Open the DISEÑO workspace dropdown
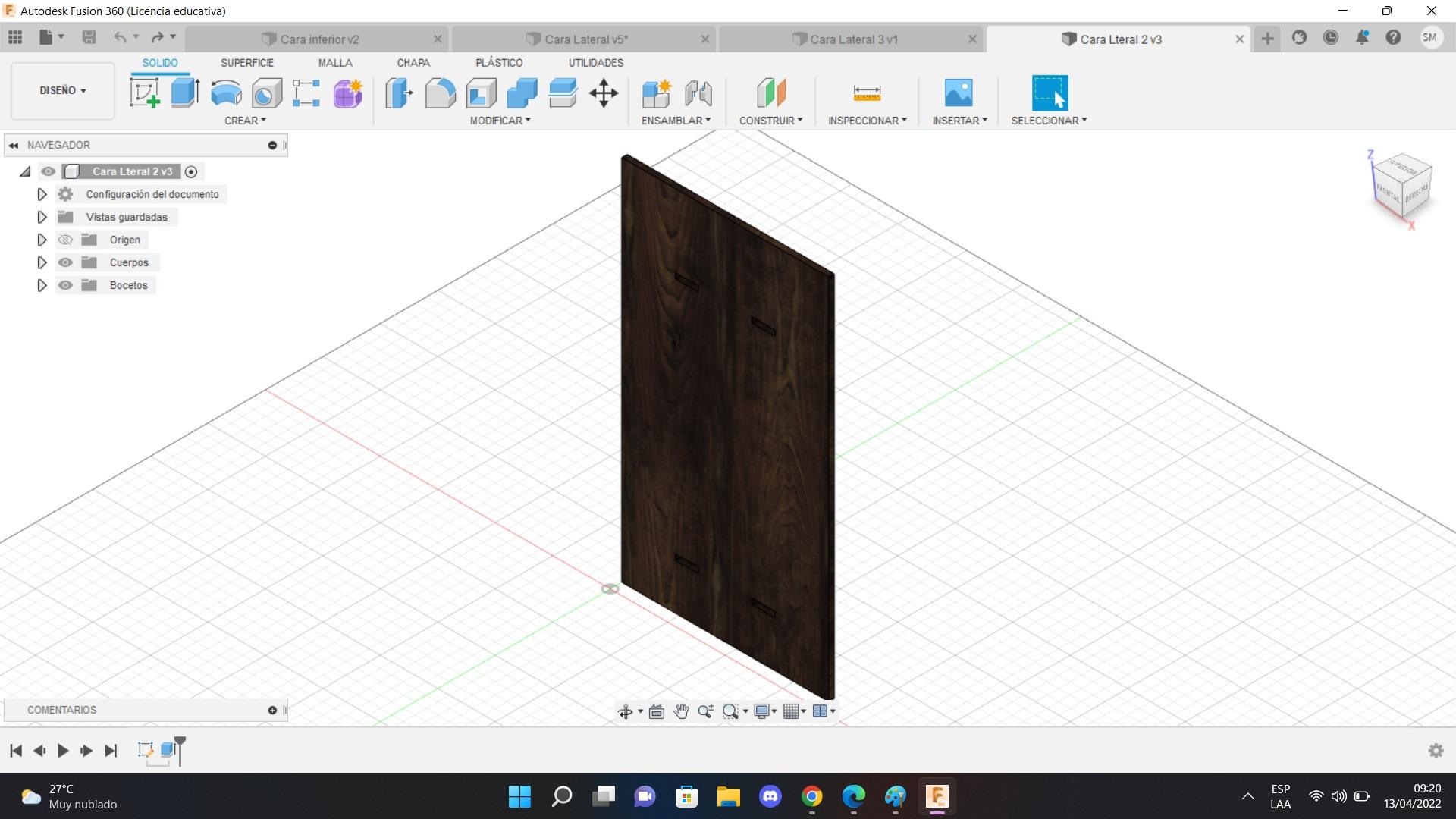This screenshot has width=1456, height=819. click(x=62, y=90)
